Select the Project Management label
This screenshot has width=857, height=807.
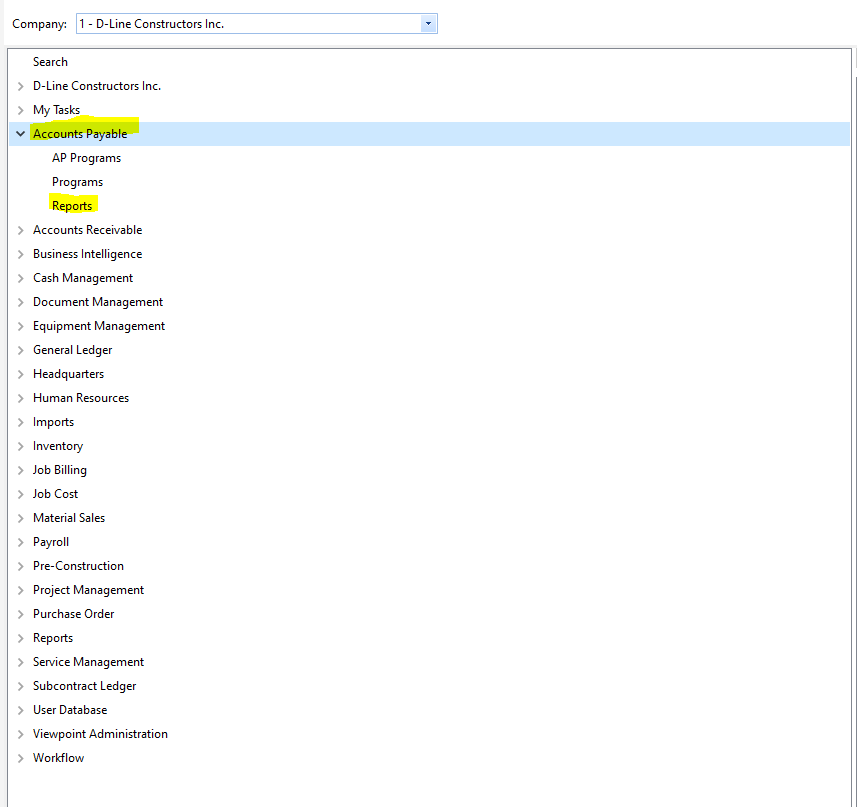click(88, 591)
